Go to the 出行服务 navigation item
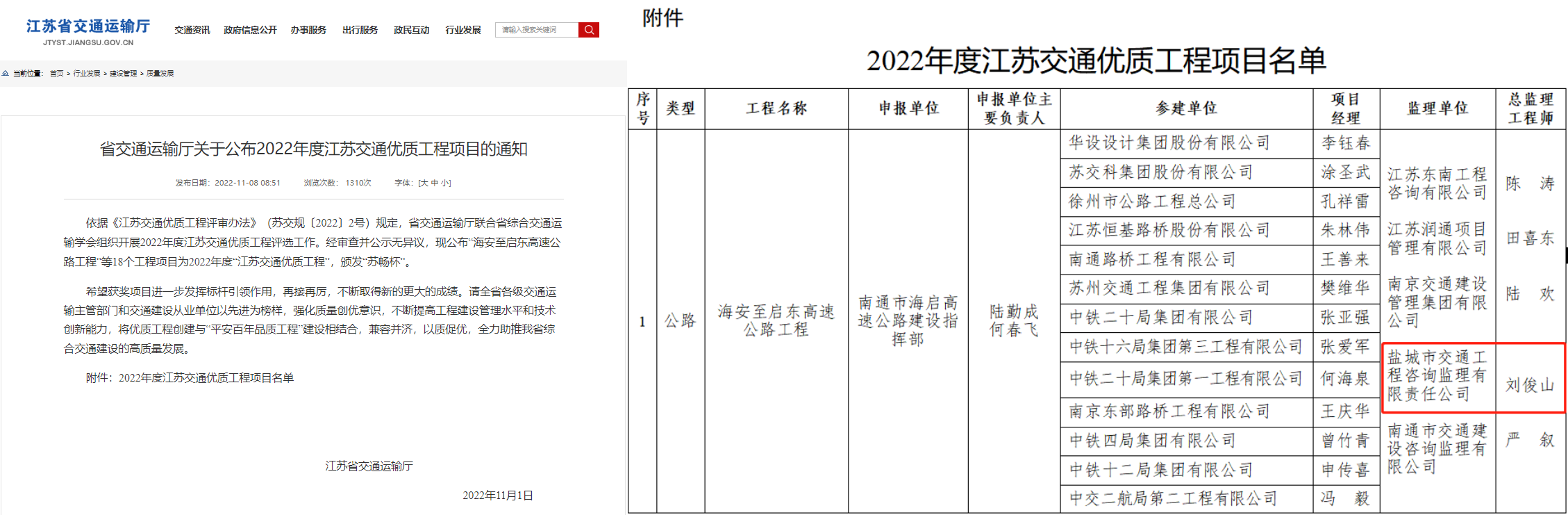This screenshot has width=1568, height=515. coord(360,30)
